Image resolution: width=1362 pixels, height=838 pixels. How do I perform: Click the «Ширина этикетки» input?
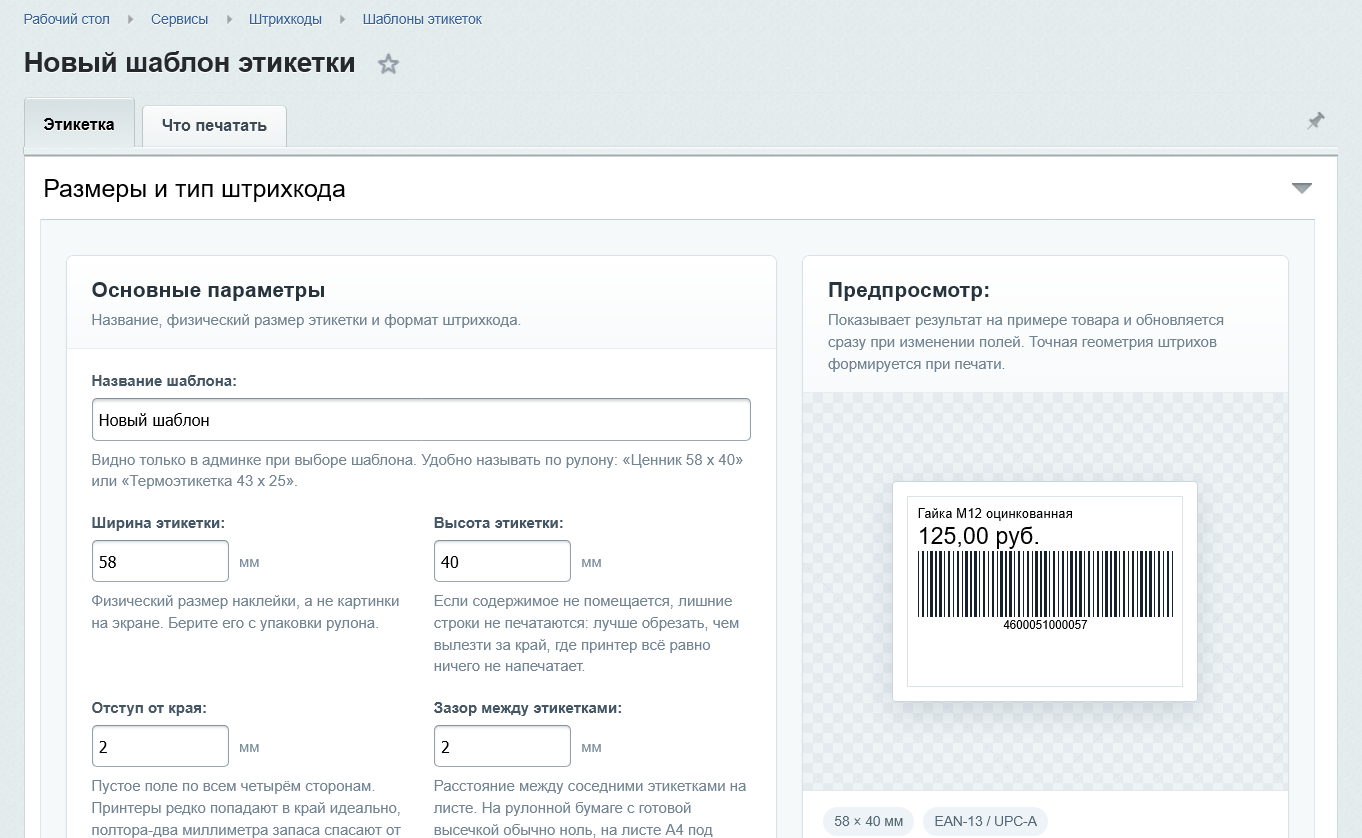[160, 561]
